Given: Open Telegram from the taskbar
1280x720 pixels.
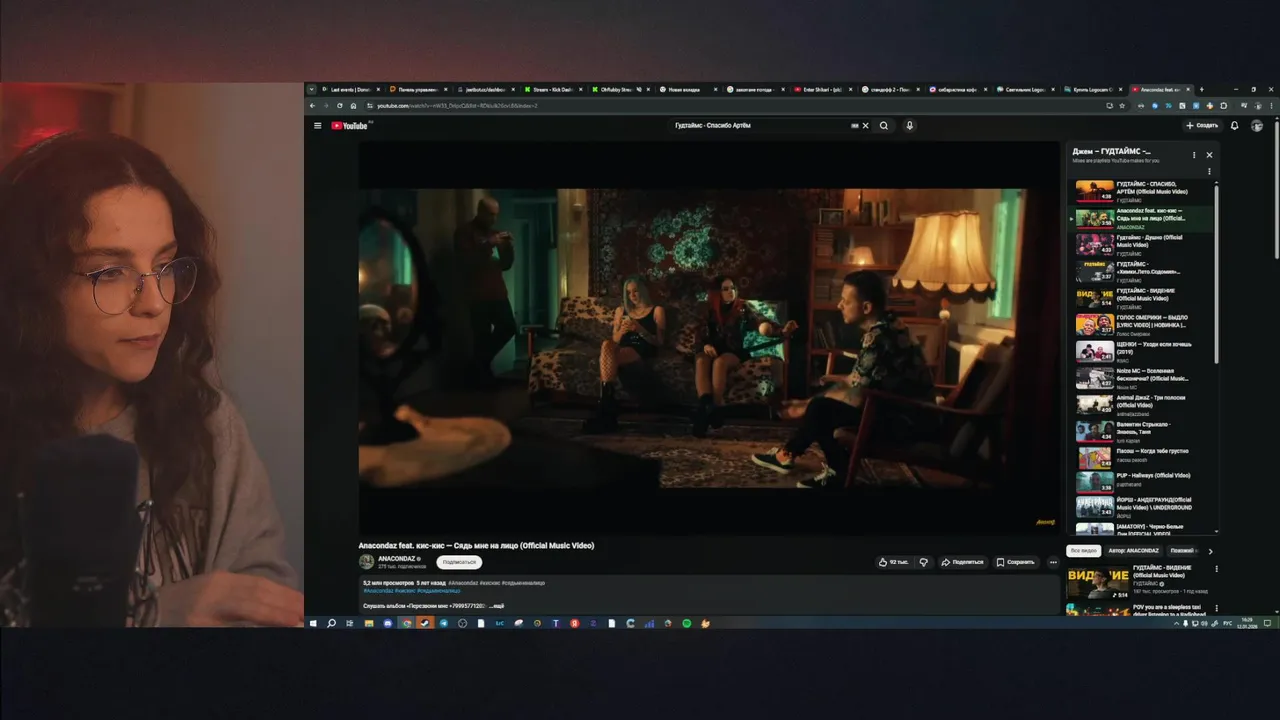Looking at the screenshot, I should point(443,623).
